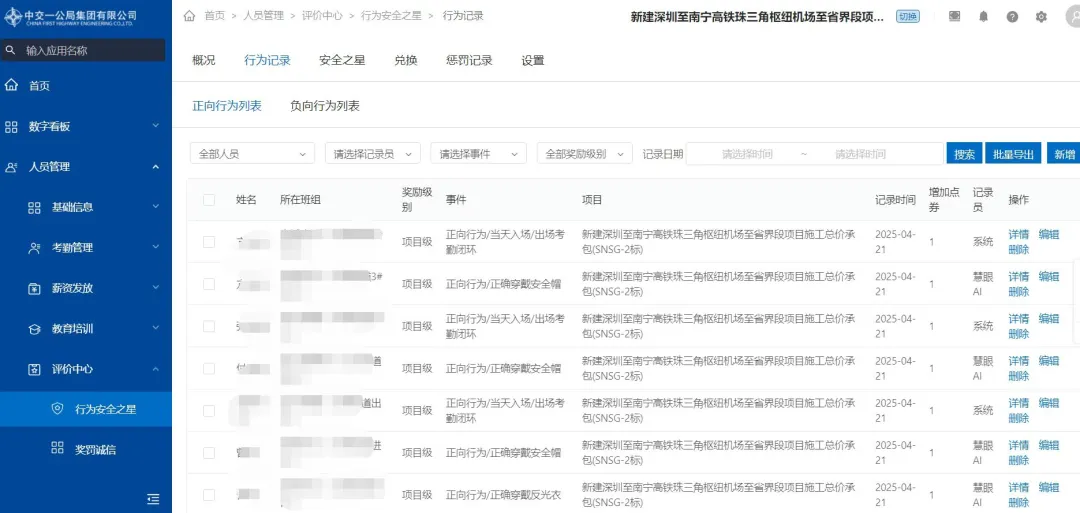This screenshot has height=513, width=1080.
Task: Click the end date 请选择时间 field
Action: 860,154
